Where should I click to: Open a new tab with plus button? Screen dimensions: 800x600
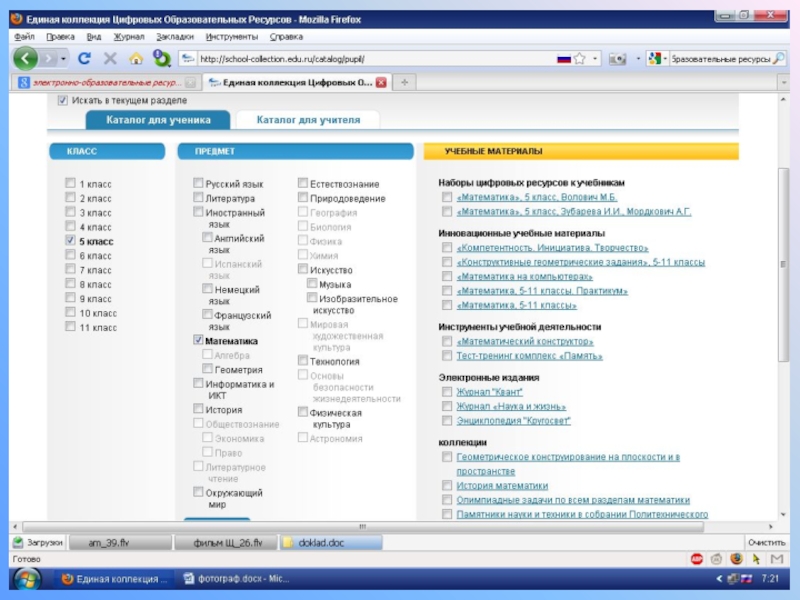click(405, 83)
